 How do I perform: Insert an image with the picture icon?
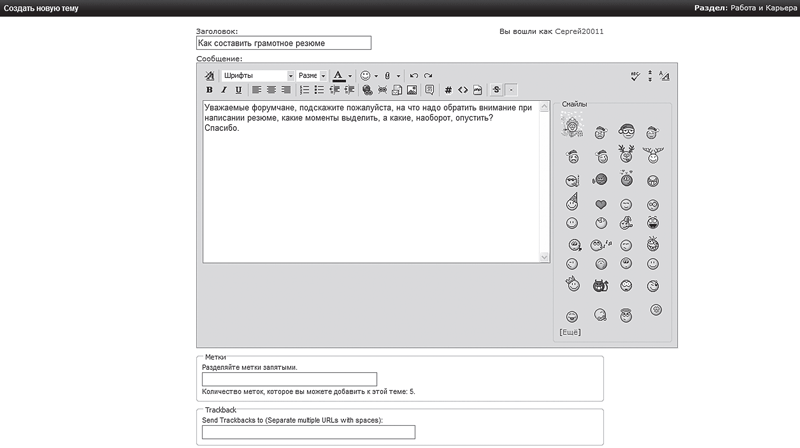tap(412, 90)
